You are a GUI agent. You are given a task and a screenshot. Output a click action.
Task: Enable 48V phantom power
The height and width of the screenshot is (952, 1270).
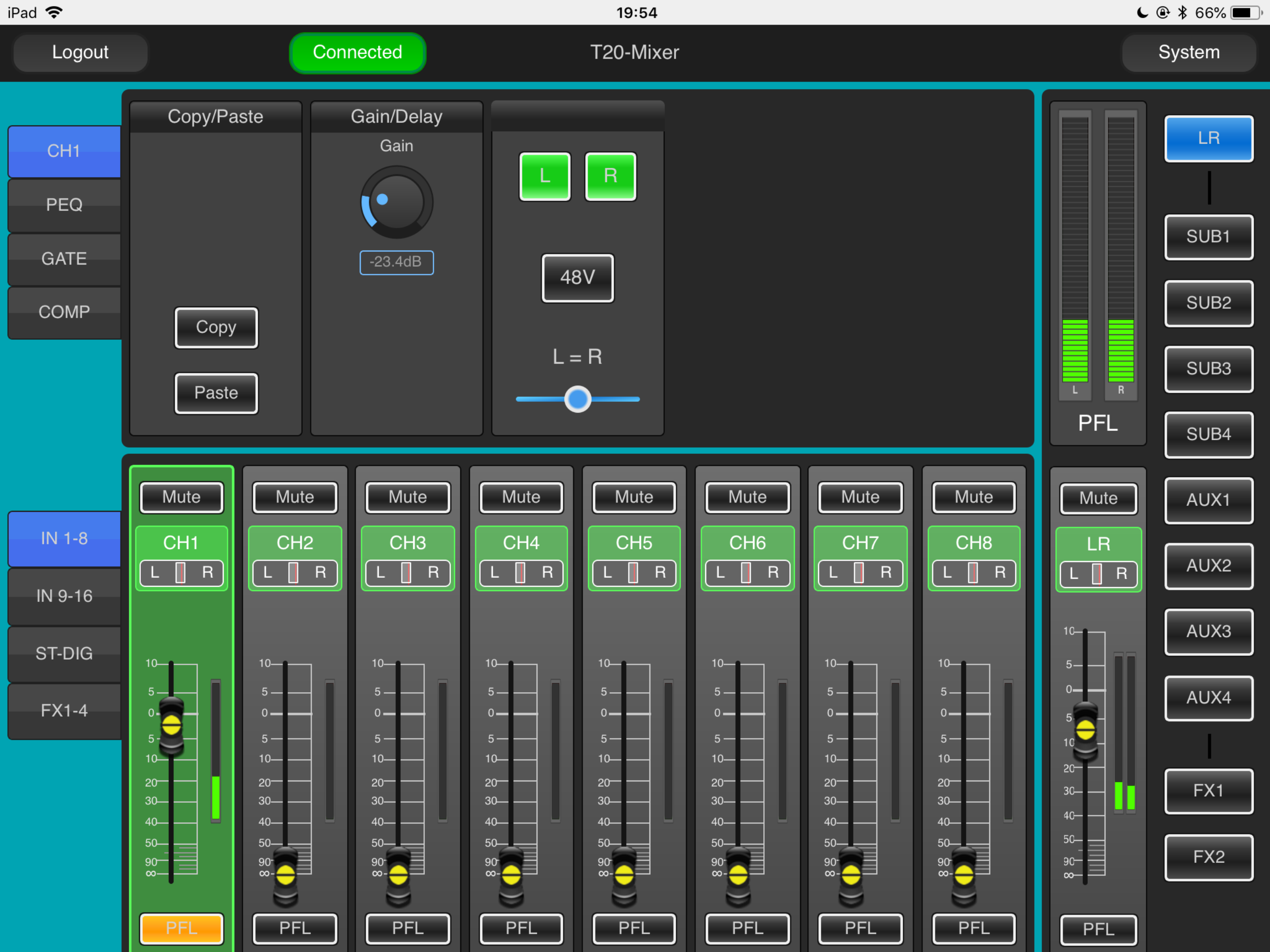[x=577, y=278]
